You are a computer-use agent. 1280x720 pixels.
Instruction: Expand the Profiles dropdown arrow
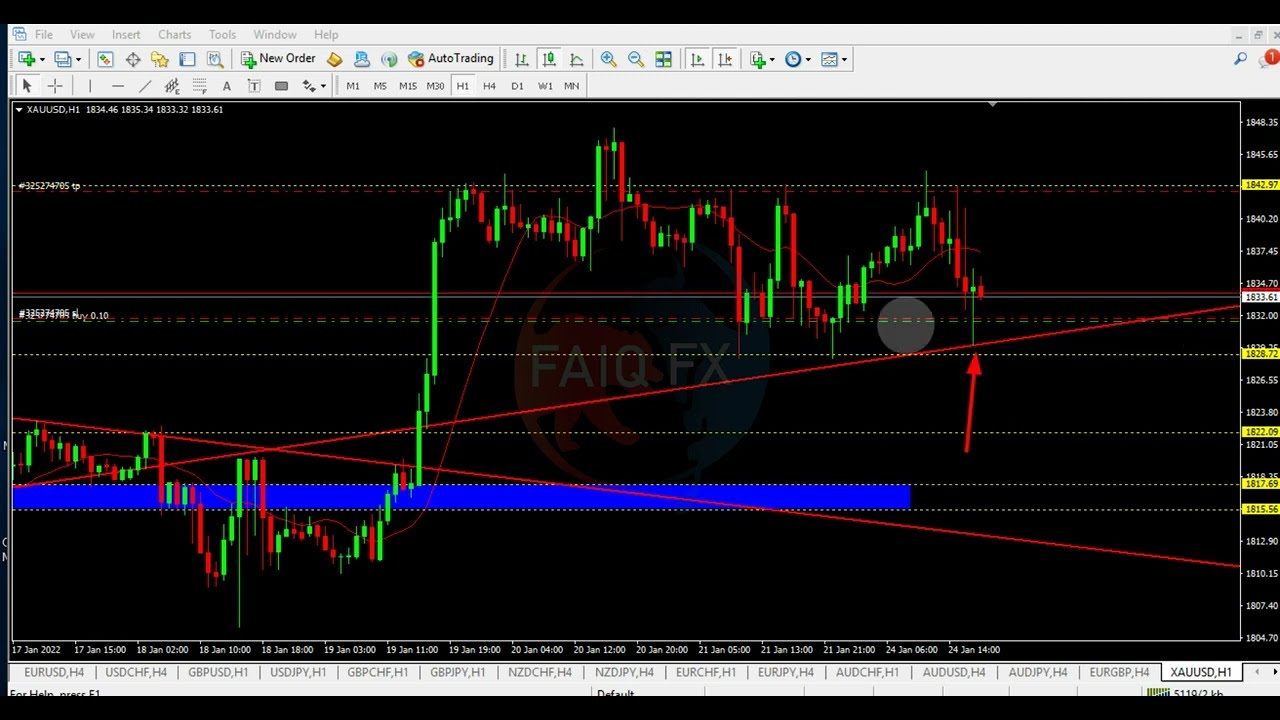point(78,60)
